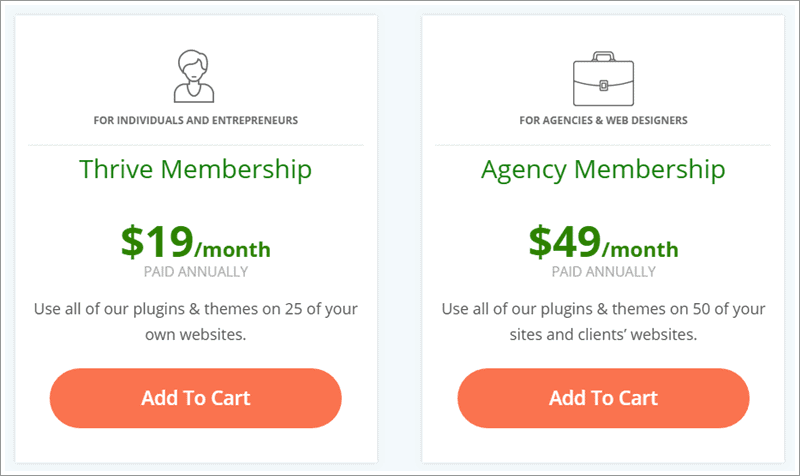
Task: Click the person icon's head
Action: pos(193,65)
